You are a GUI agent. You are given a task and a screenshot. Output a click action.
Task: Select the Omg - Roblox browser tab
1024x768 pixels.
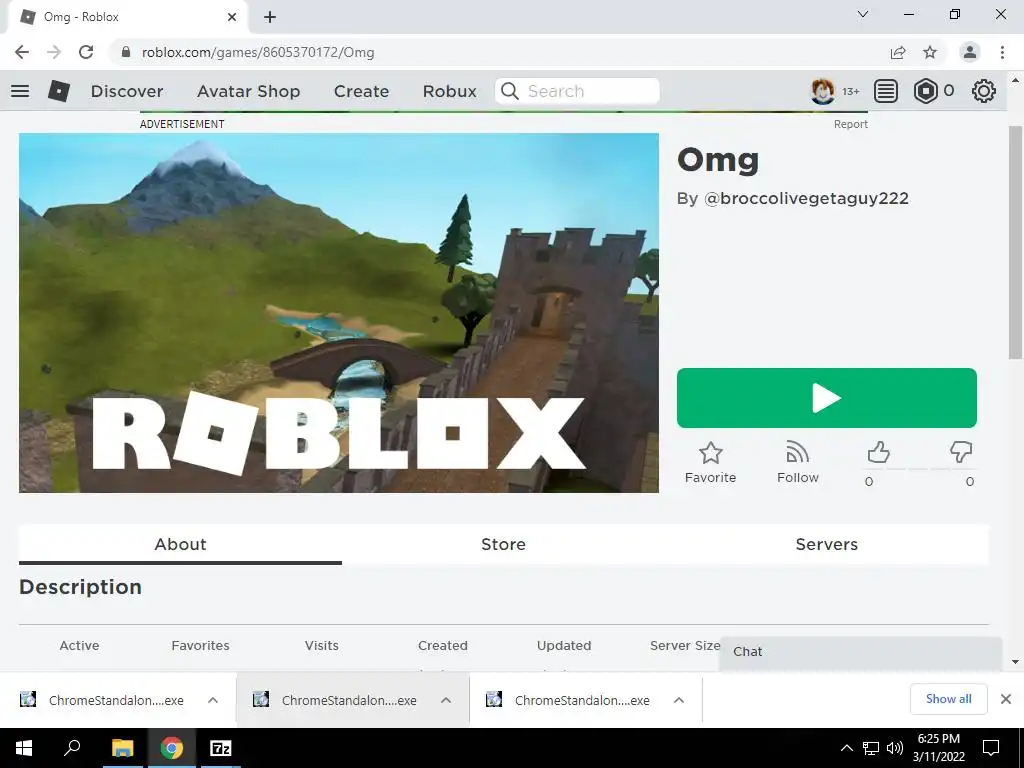point(128,17)
